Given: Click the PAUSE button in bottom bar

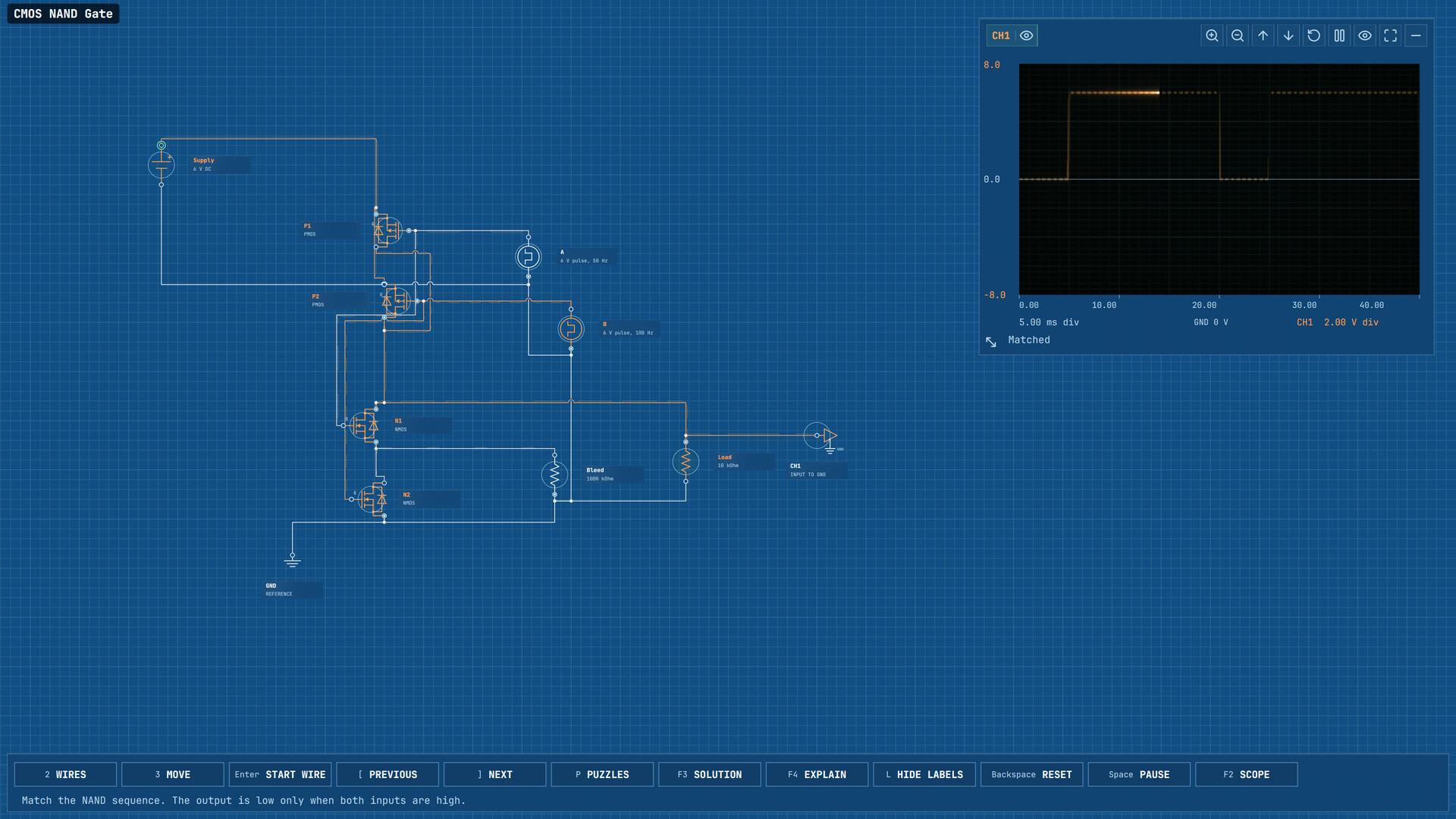Looking at the screenshot, I should coord(1139,774).
